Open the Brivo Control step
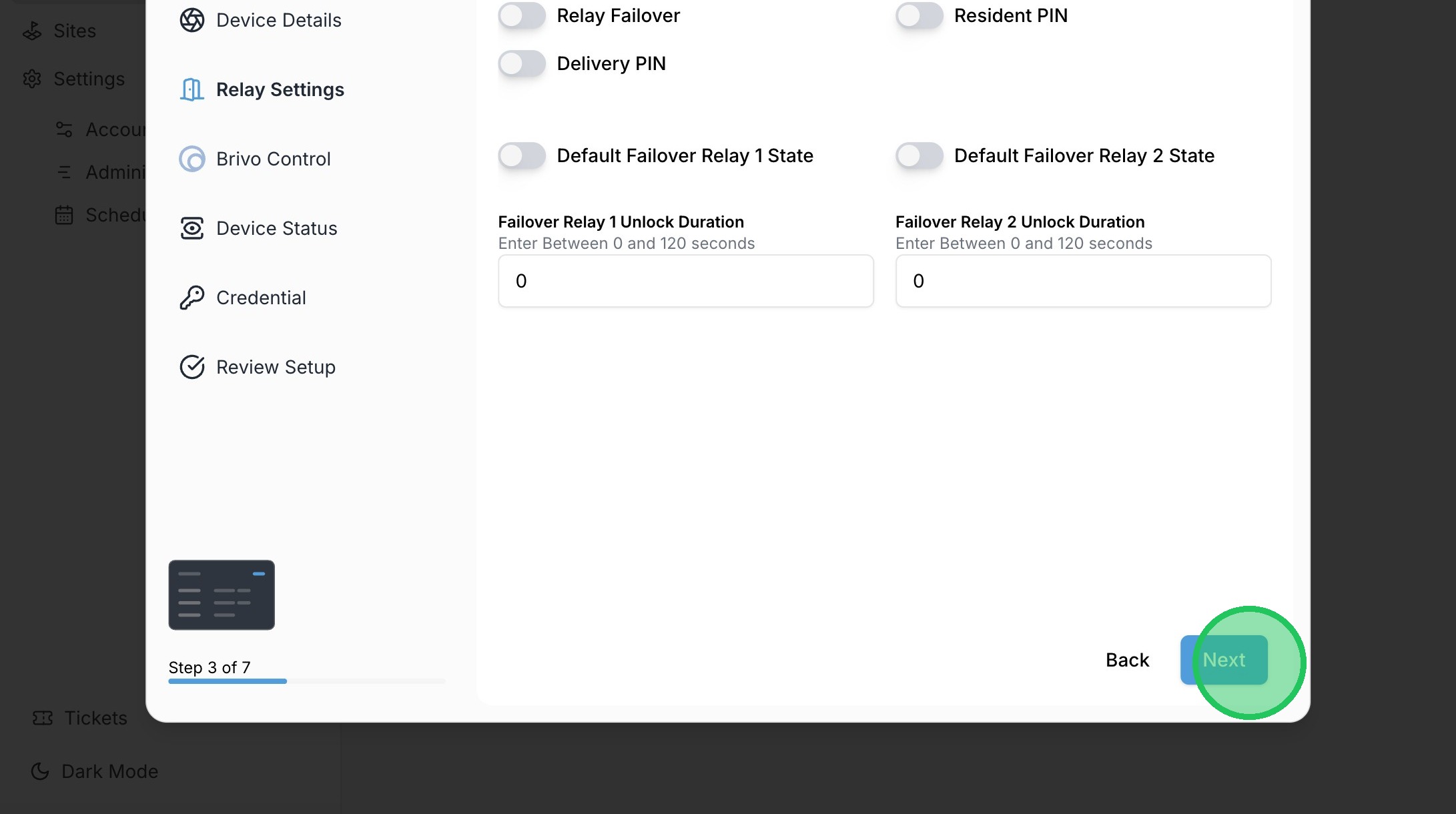 [273, 159]
